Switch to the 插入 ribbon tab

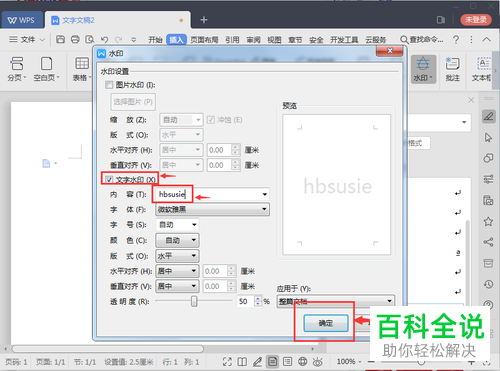pos(176,40)
